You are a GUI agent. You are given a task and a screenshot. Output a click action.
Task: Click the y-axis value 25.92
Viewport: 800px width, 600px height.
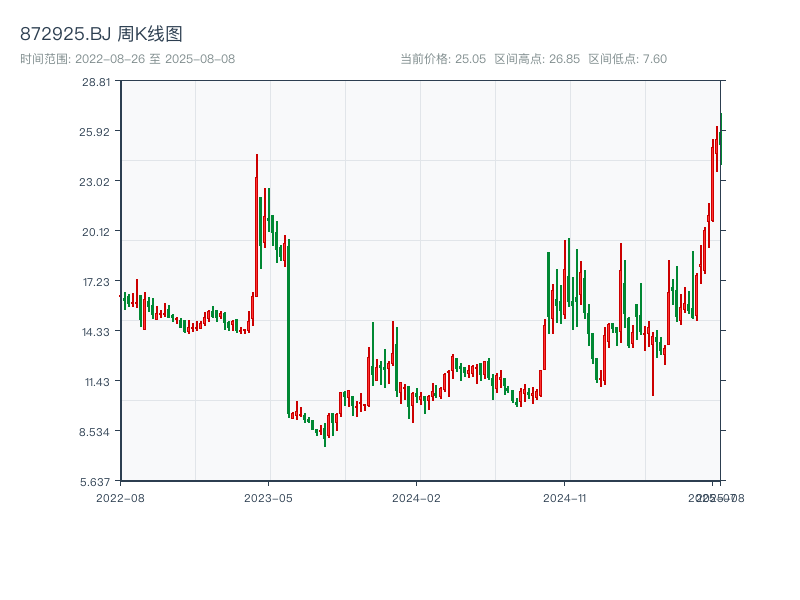94,132
